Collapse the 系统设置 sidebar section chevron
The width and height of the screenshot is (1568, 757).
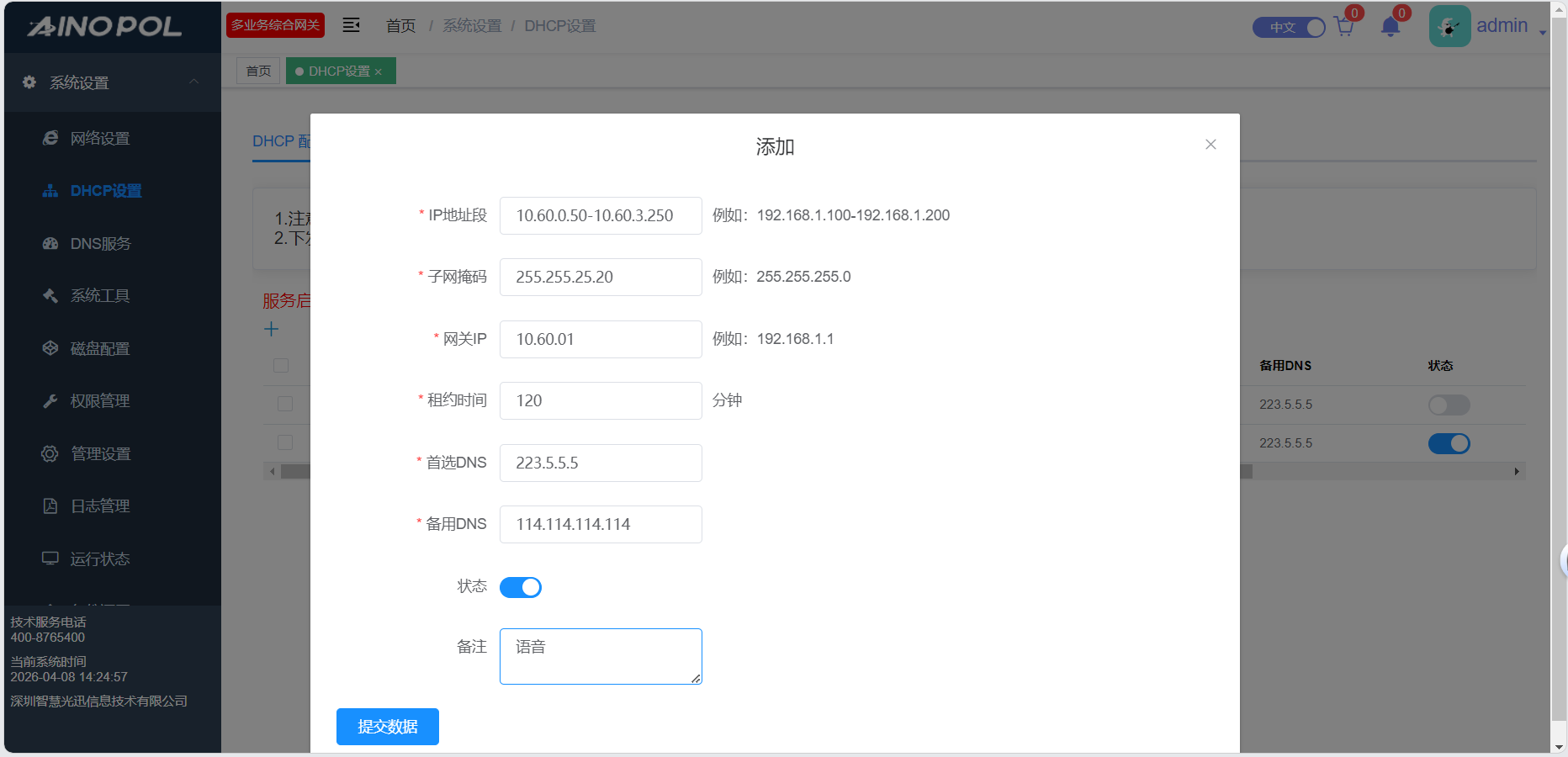[x=194, y=82]
